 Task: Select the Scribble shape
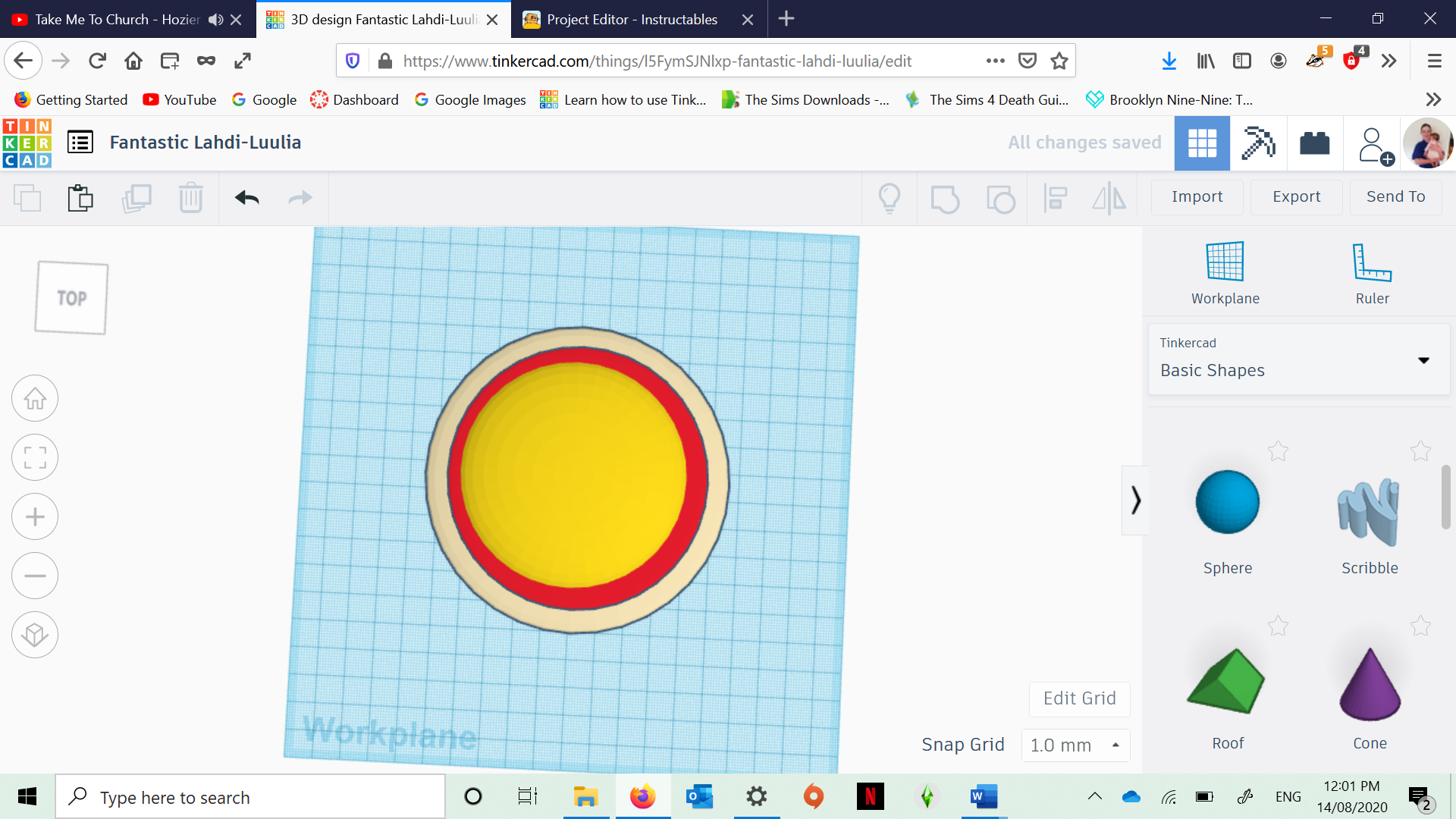click(1370, 512)
